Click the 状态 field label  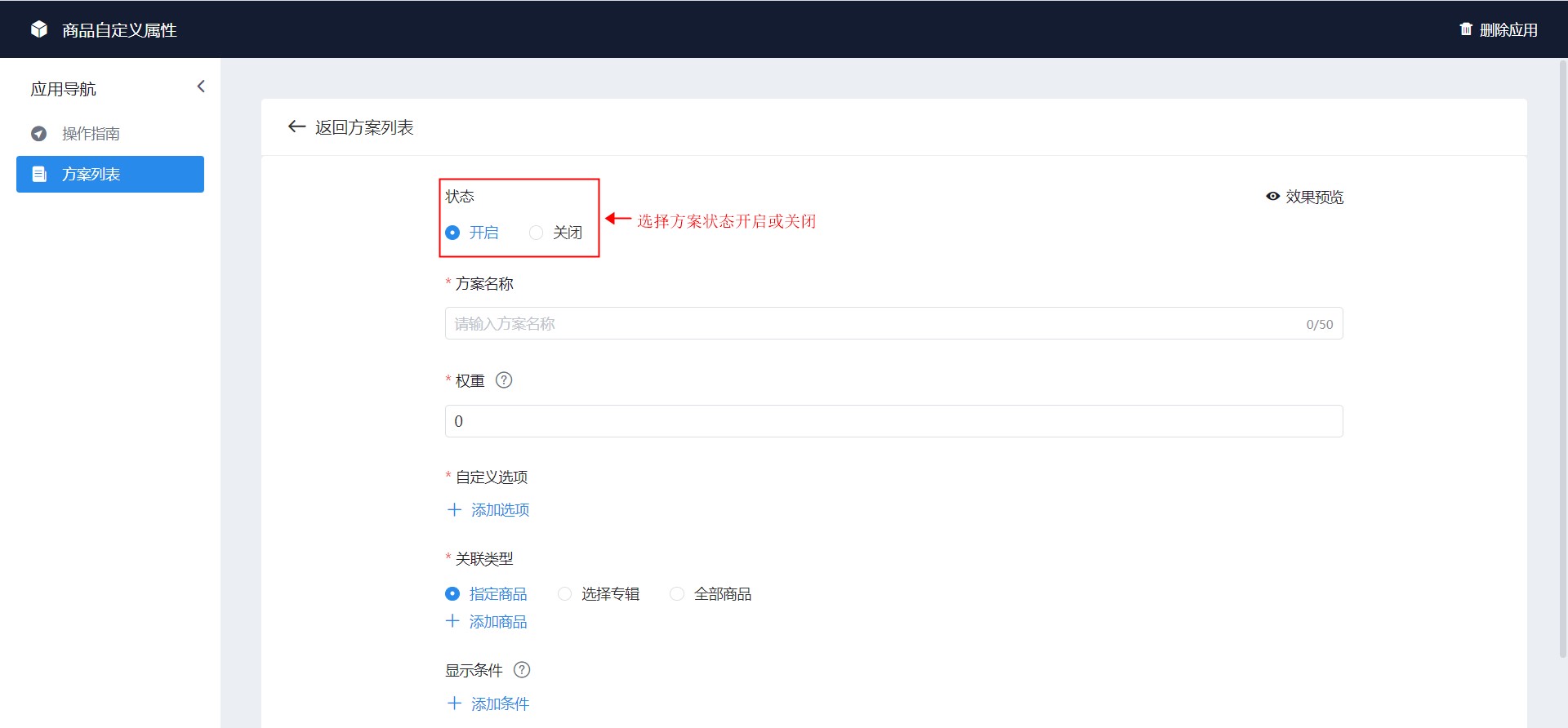point(460,196)
